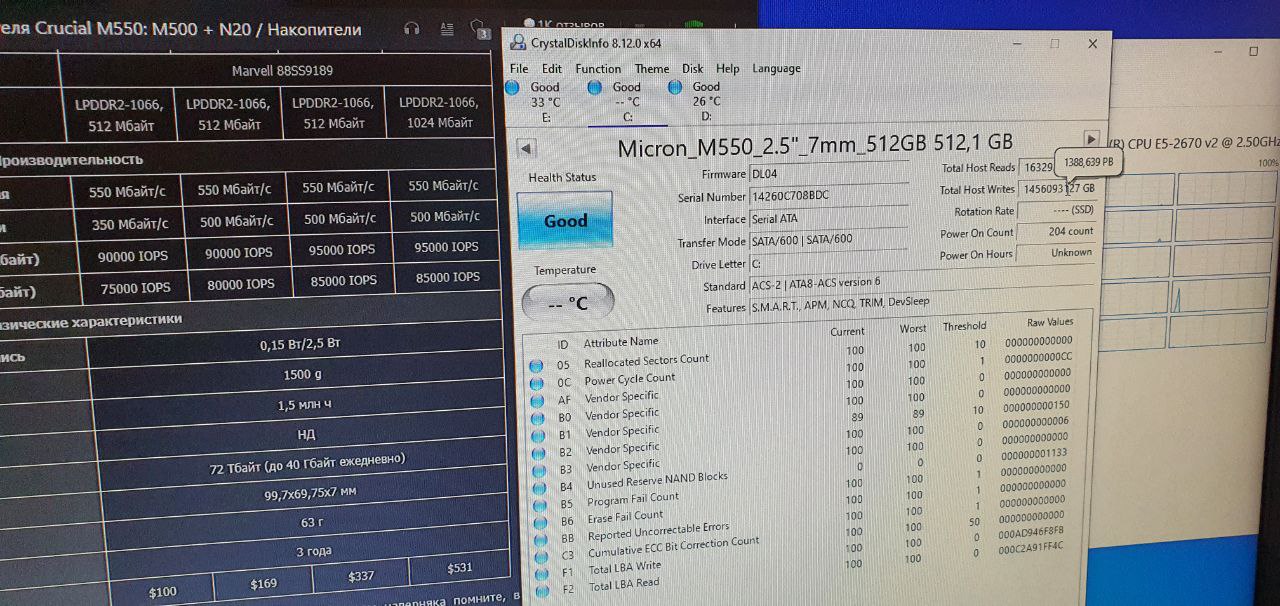Click status icon for Program Fail Count
This screenshot has width=1280, height=606.
click(x=540, y=505)
